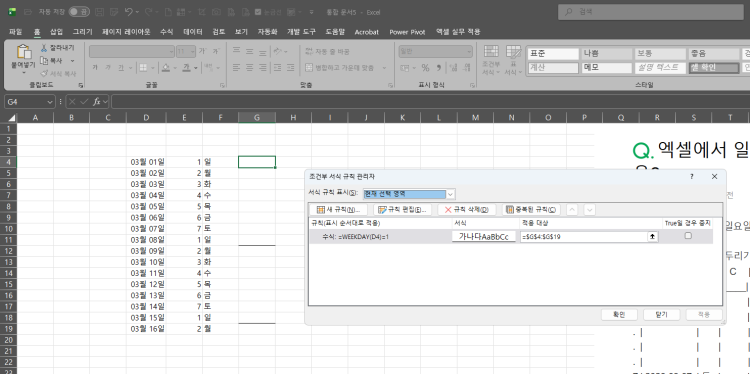Click the Duplicate Rule (중복된 규칙) button

531,209
